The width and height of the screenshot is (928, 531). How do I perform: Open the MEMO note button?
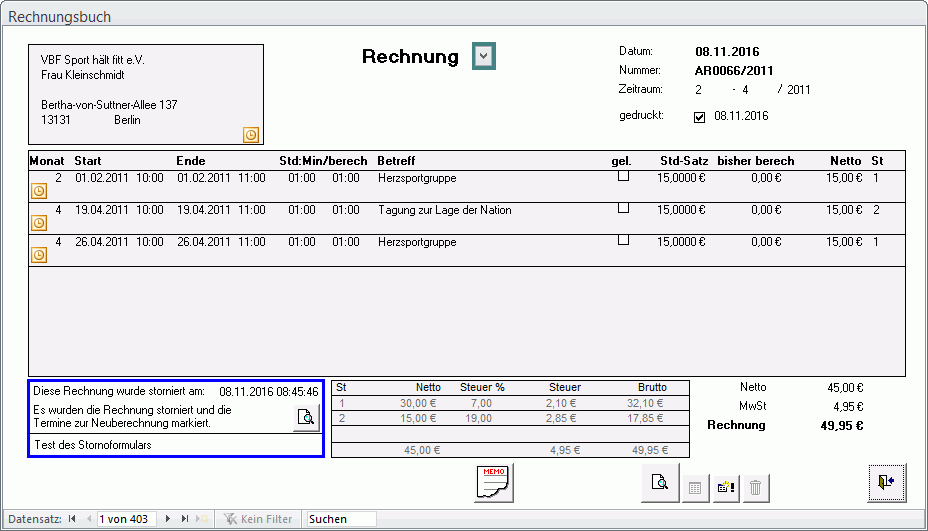494,481
